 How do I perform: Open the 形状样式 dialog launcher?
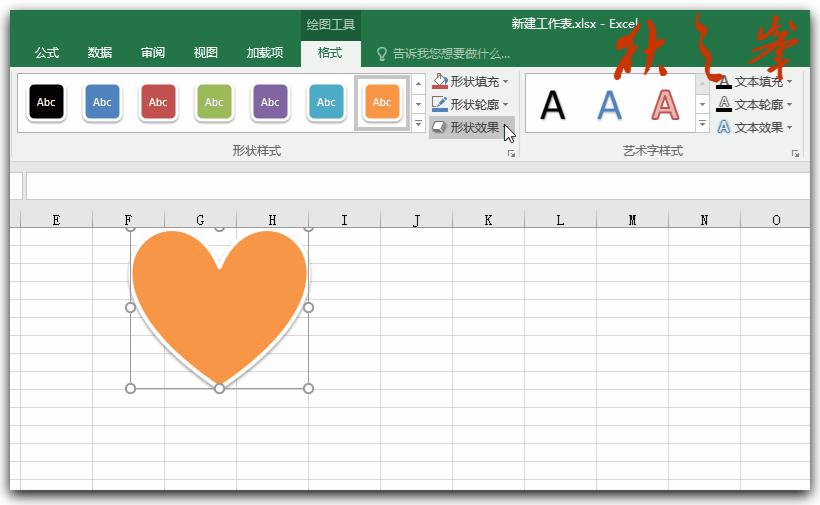coord(511,153)
